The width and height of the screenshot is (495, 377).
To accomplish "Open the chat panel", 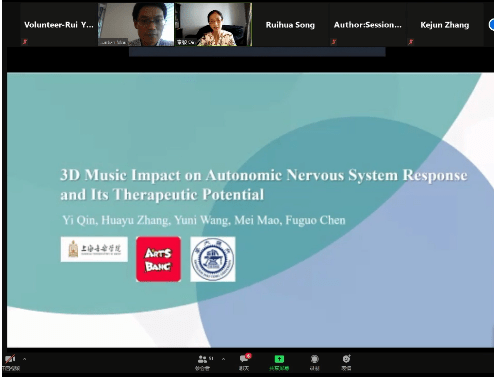I will coord(245,362).
